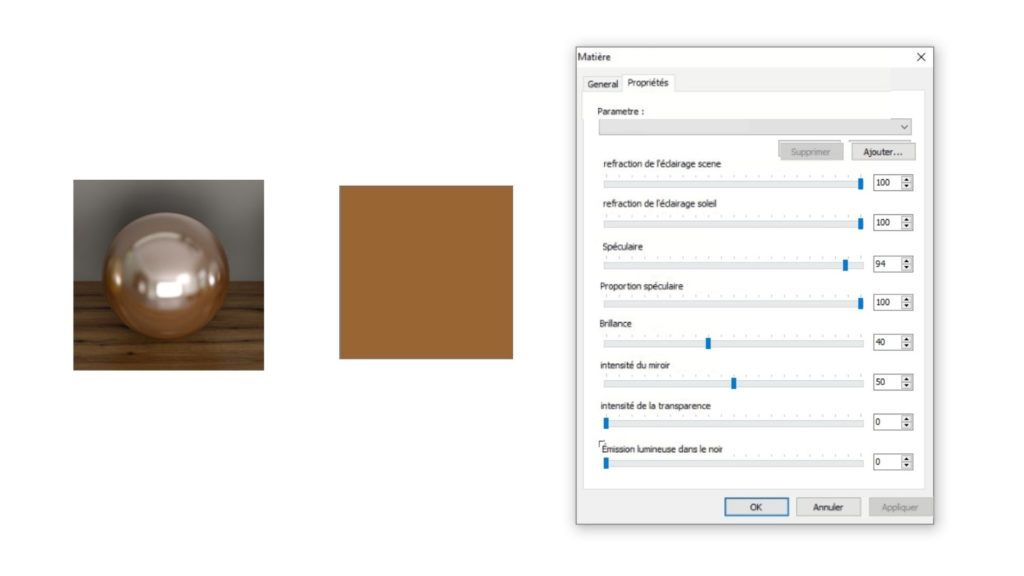Click the Spéculaire value field showing 94
Viewport: 1024px width, 576px height.
coord(885,264)
